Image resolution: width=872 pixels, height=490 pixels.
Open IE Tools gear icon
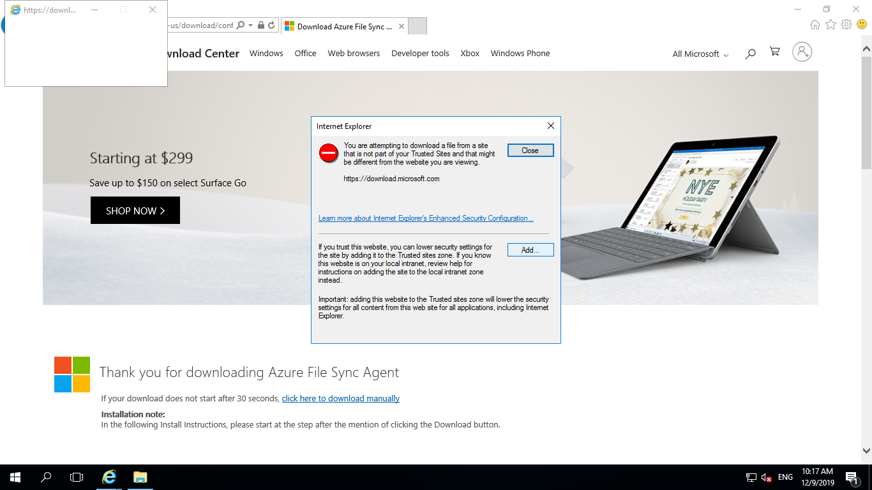pos(846,24)
